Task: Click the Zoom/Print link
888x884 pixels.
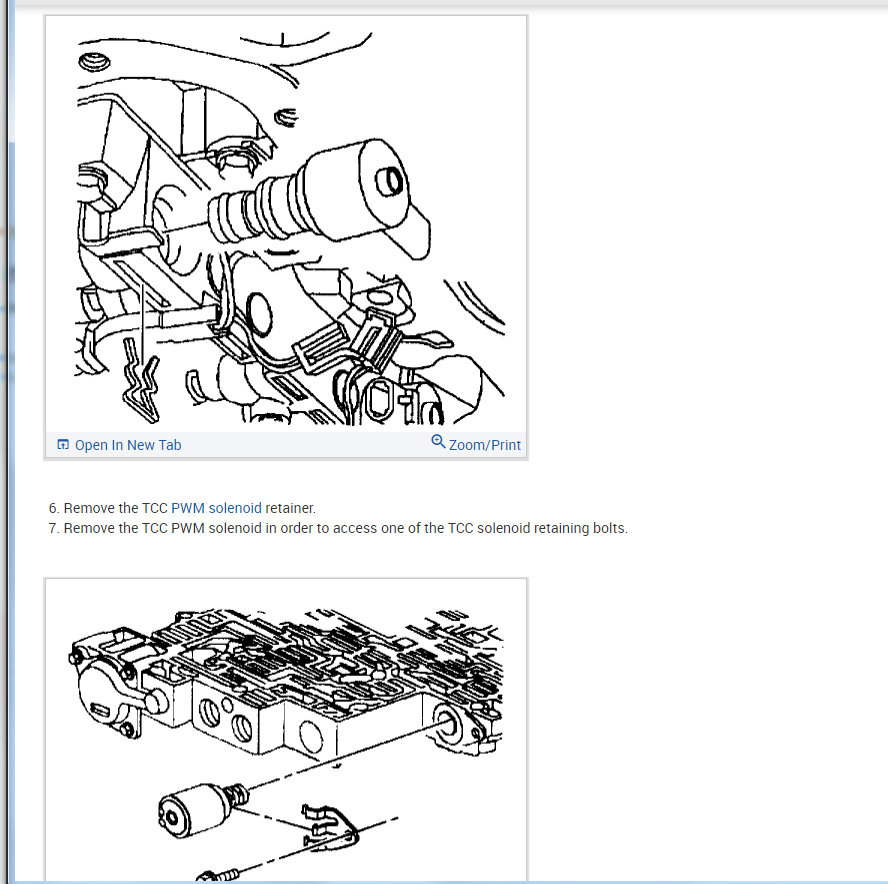Action: (485, 445)
